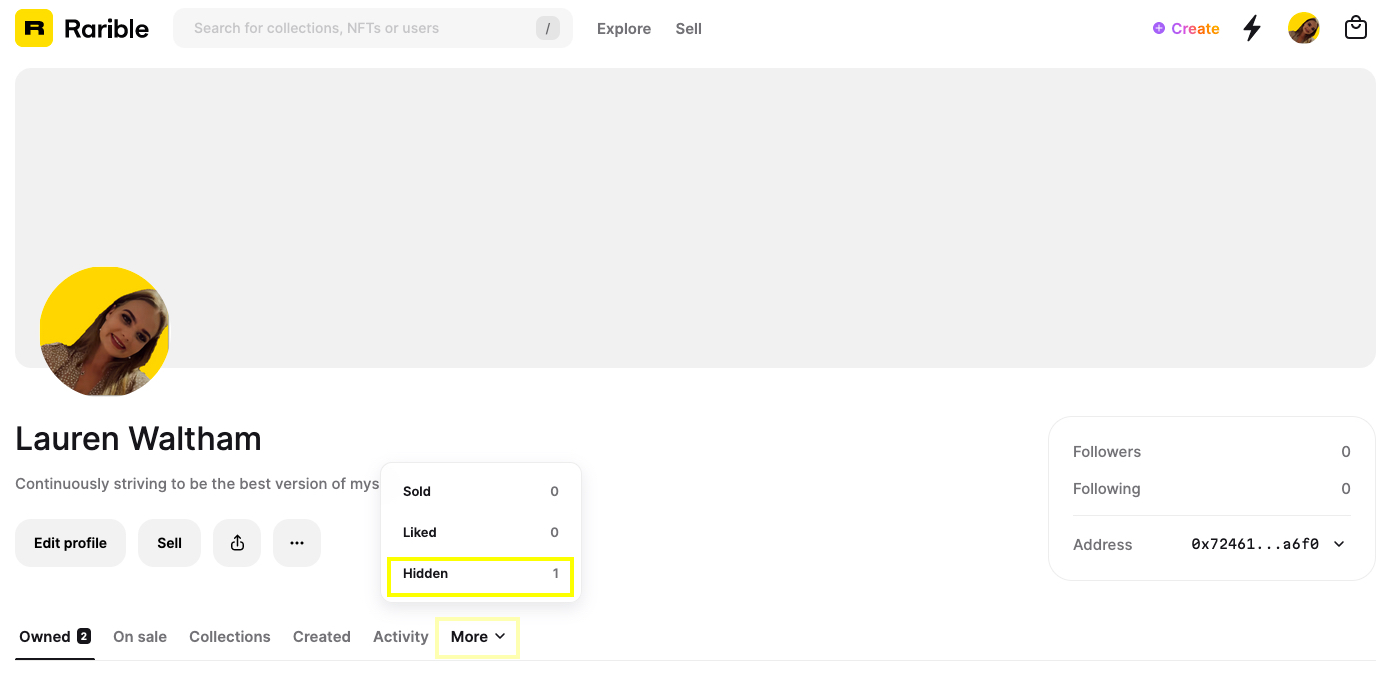Click the Create link in header
This screenshot has height=681, width=1389.
click(x=1186, y=28)
